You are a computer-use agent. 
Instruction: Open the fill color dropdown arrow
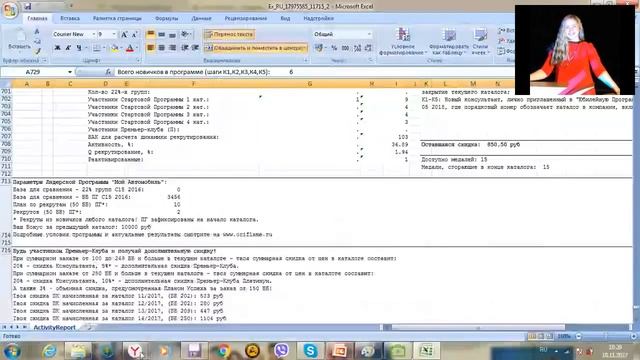[121, 48]
